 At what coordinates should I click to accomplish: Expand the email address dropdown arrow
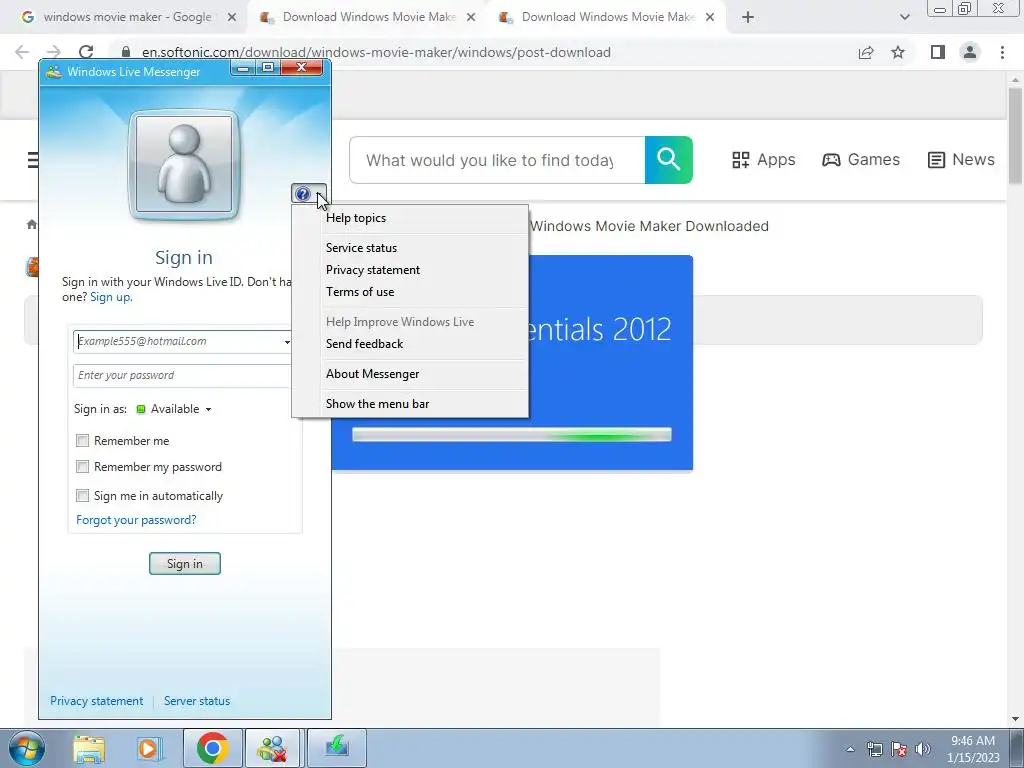(287, 342)
